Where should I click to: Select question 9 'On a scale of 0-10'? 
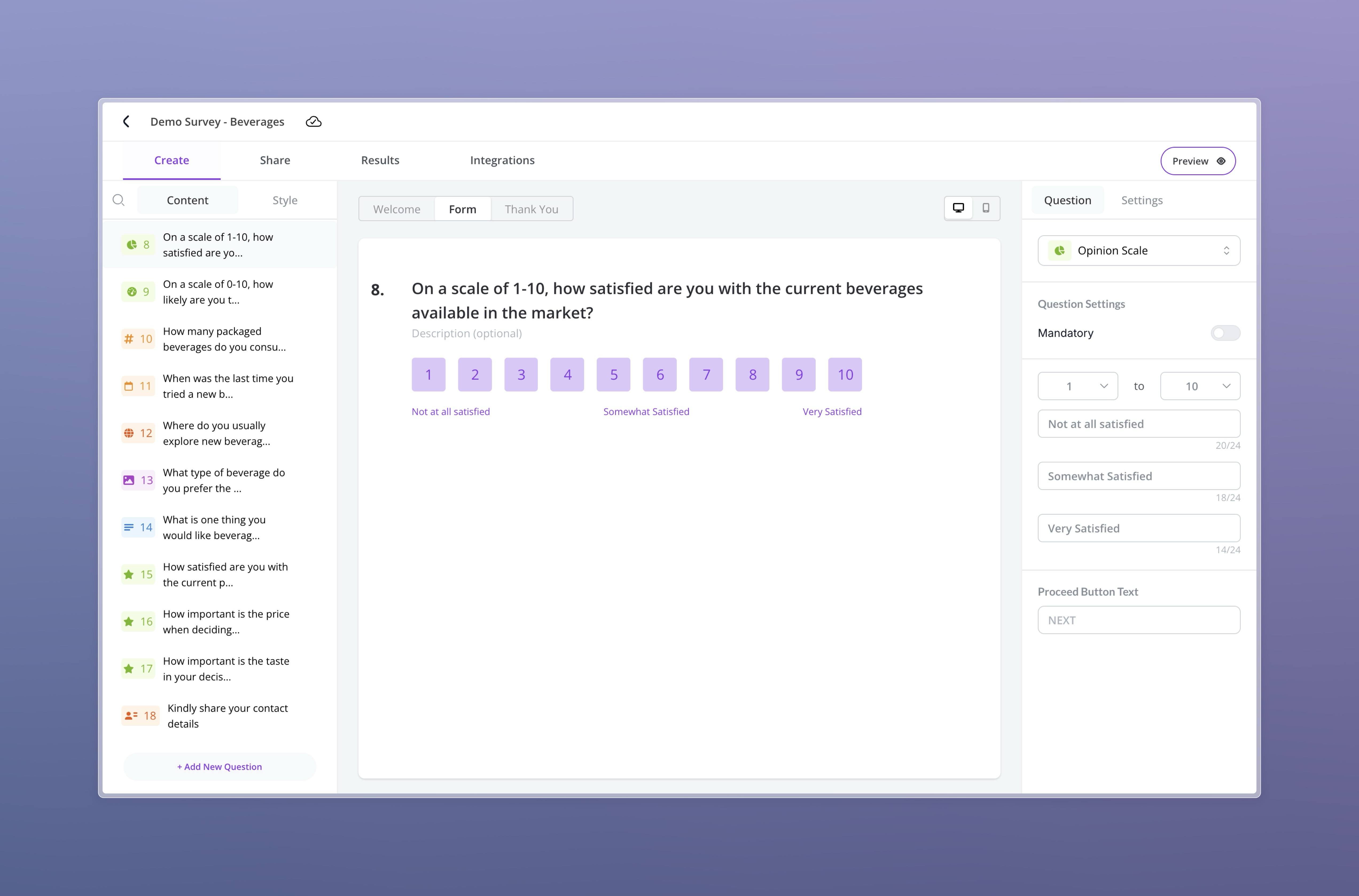220,292
